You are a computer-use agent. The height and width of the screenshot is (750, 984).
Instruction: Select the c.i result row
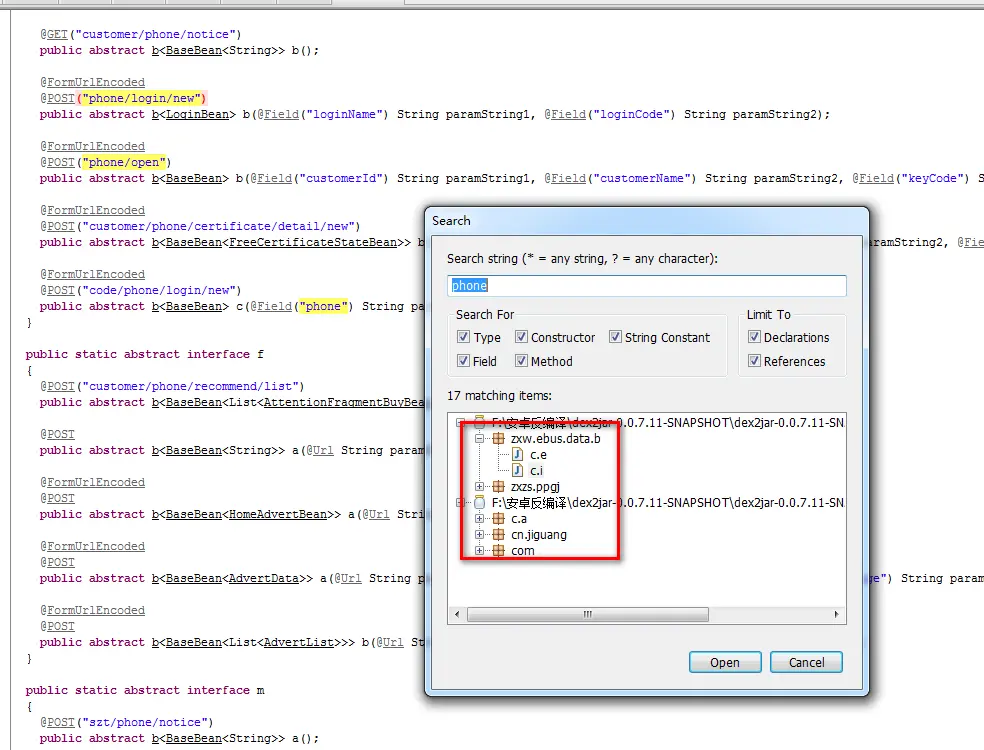tap(537, 471)
